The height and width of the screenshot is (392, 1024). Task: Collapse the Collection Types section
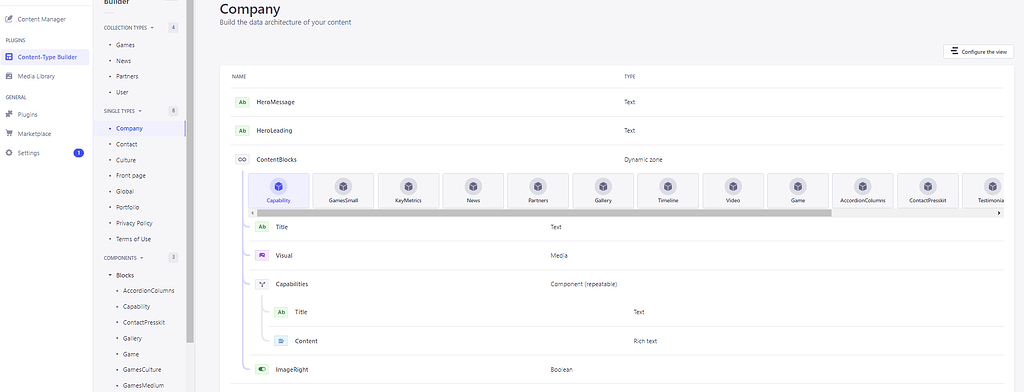coord(129,27)
